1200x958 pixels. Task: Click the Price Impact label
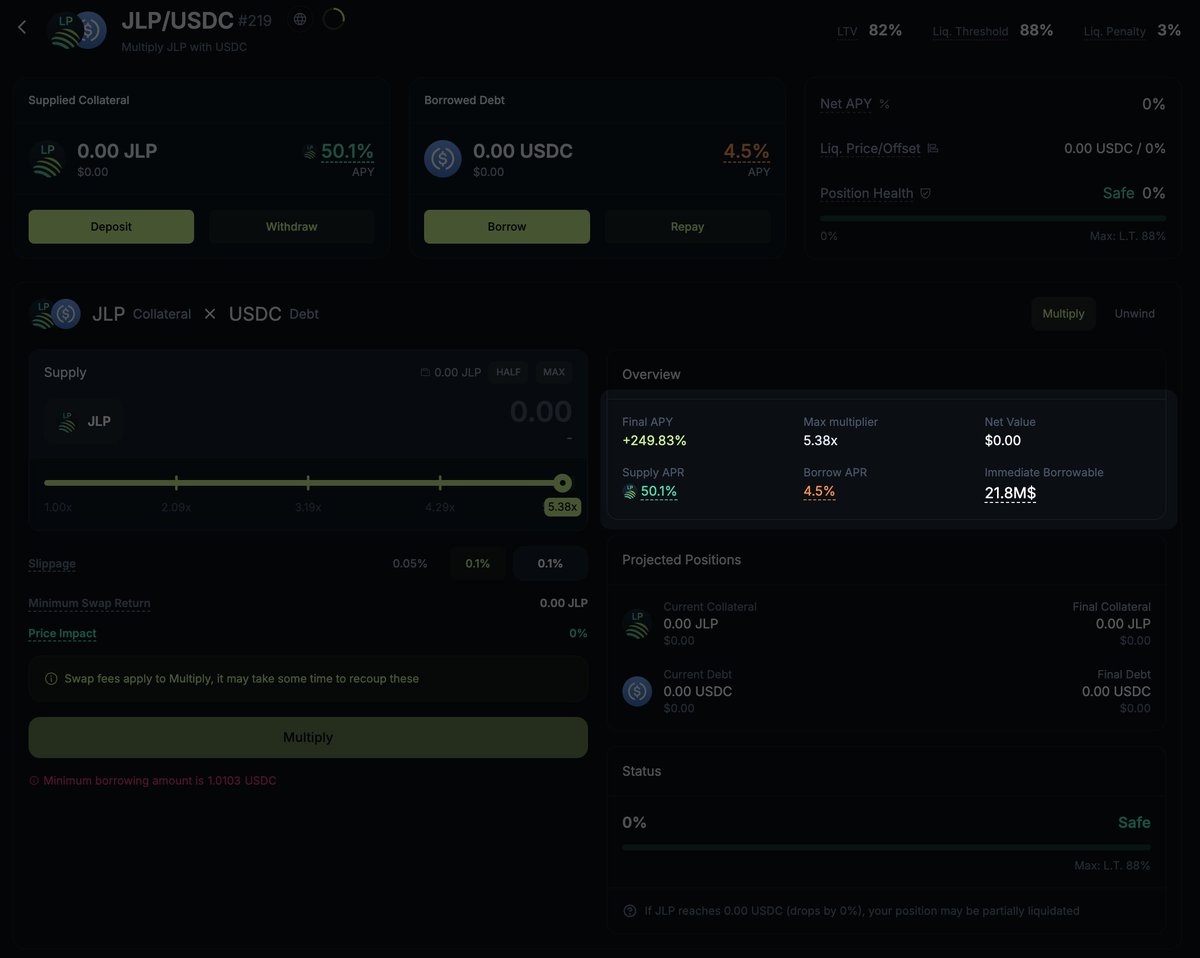(62, 633)
